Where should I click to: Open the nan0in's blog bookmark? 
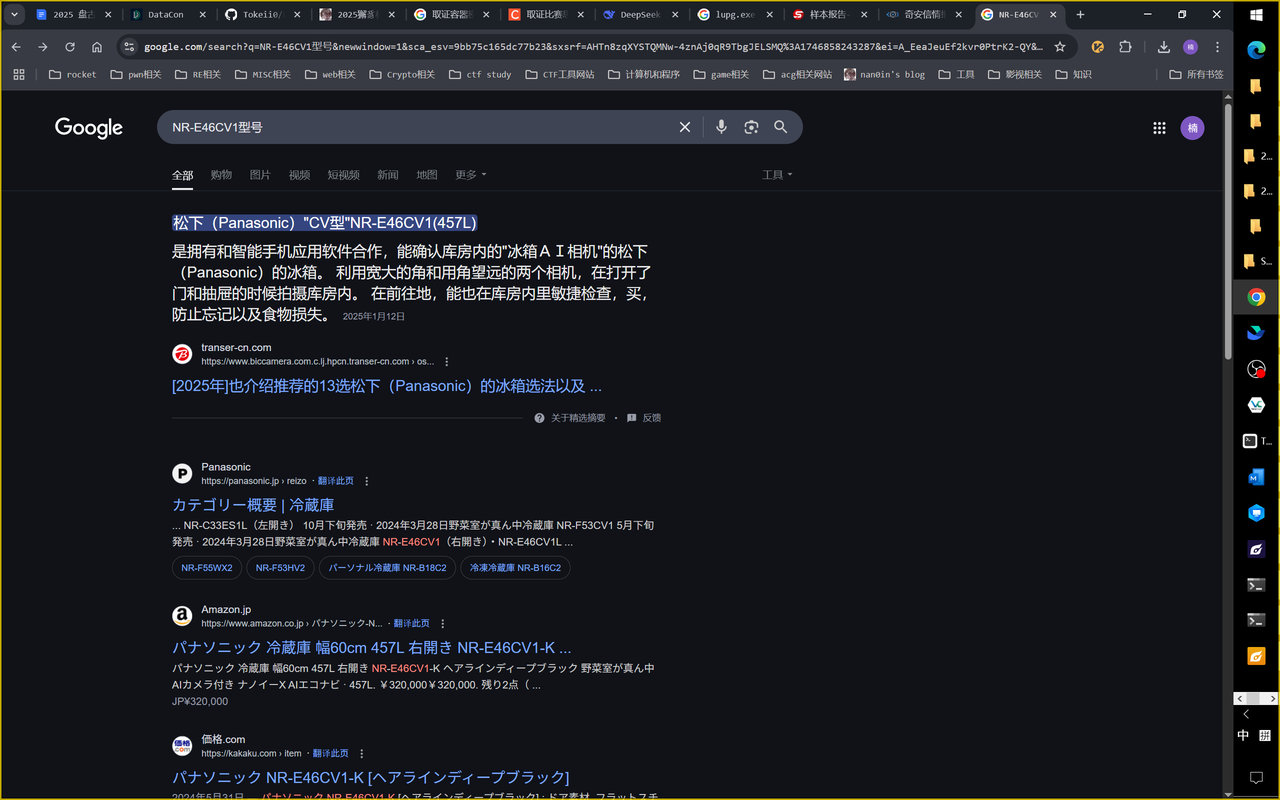tap(884, 74)
